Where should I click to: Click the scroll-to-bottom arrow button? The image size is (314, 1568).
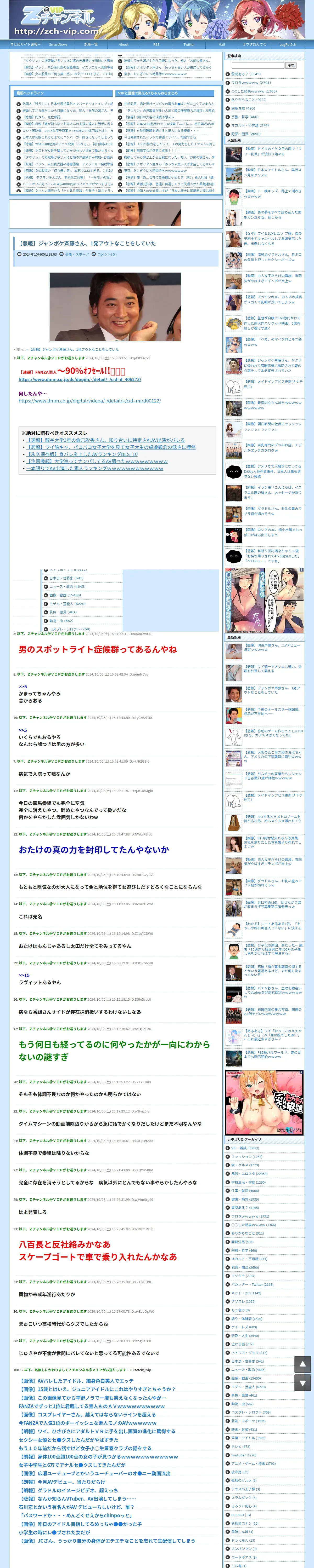pyautogui.click(x=302, y=1383)
